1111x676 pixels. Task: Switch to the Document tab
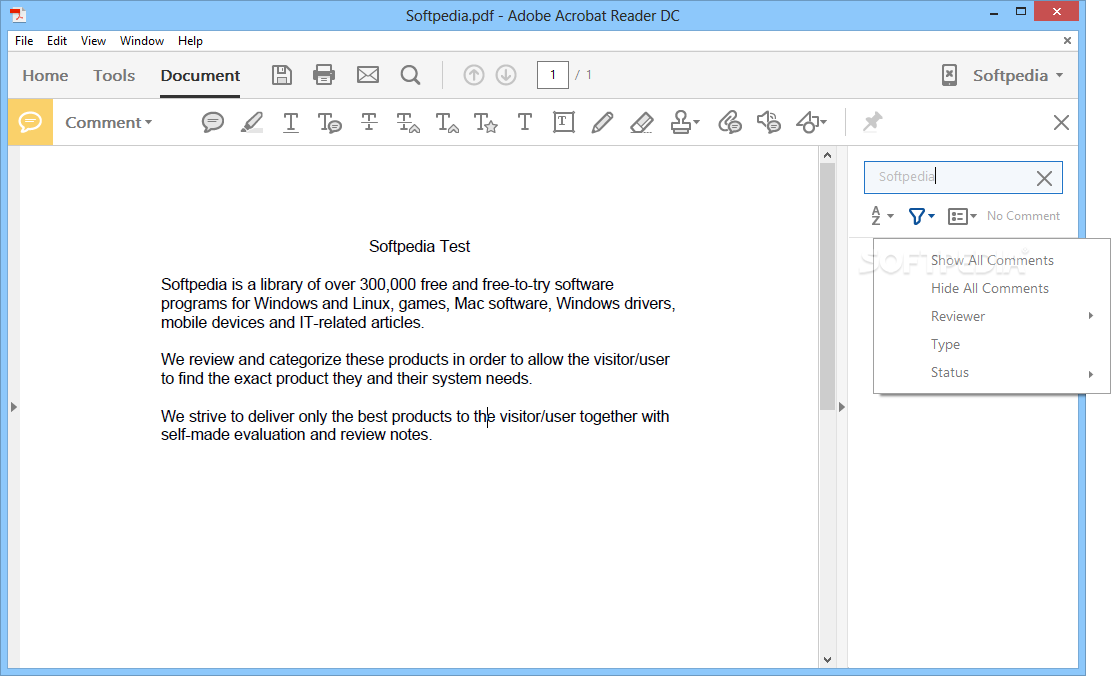201,75
